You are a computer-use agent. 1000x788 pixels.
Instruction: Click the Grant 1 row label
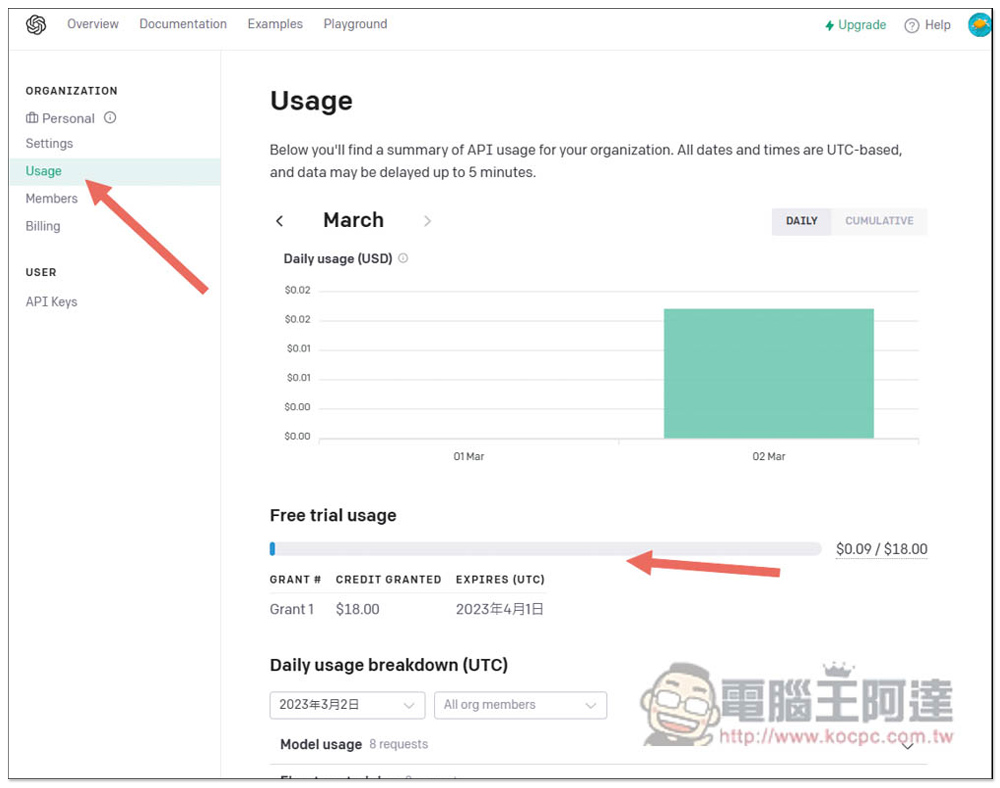click(291, 609)
